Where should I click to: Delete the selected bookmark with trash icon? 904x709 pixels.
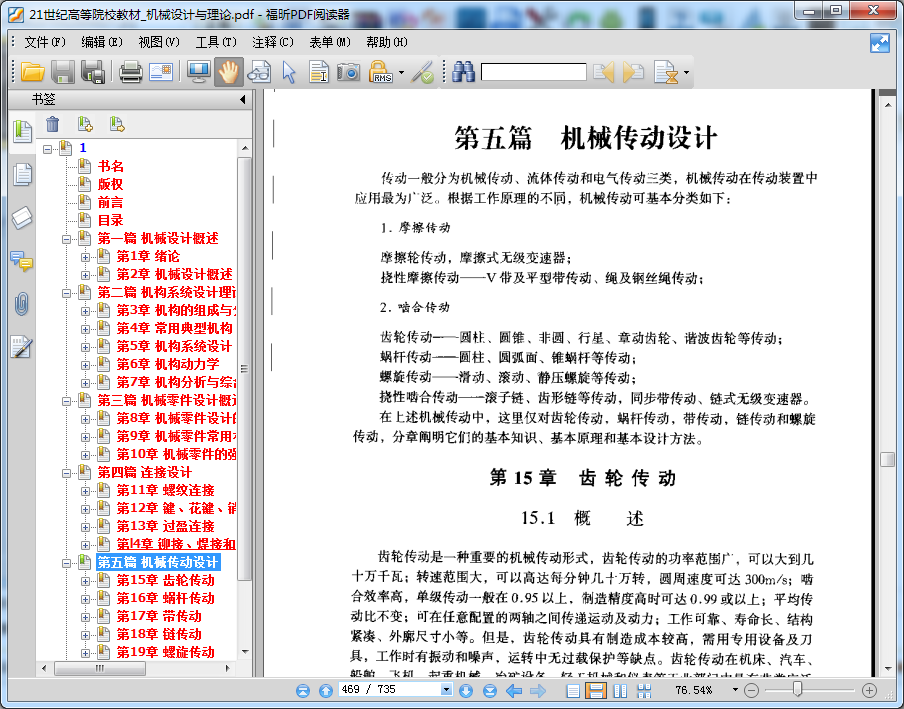click(x=52, y=124)
